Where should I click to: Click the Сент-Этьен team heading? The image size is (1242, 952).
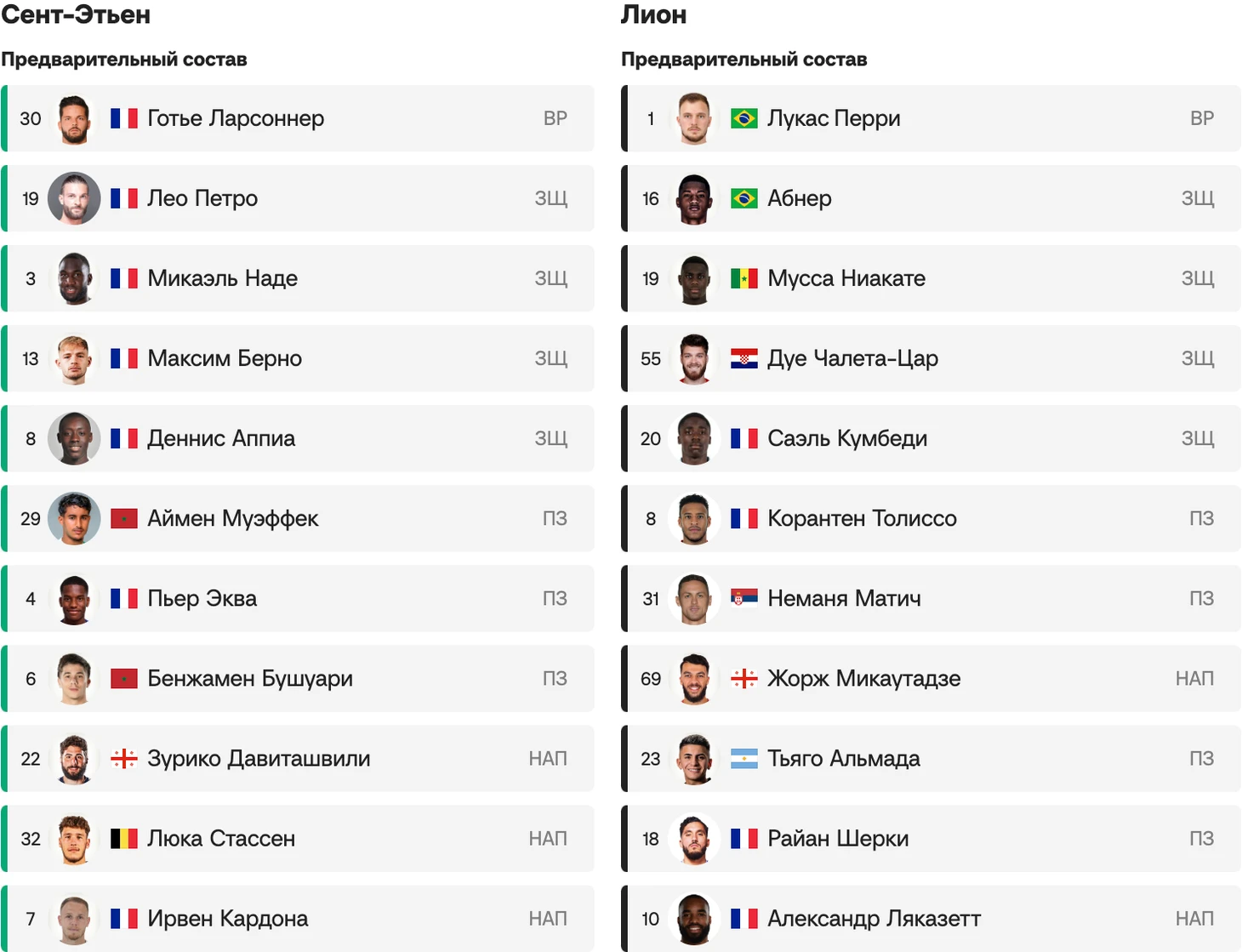click(x=76, y=14)
